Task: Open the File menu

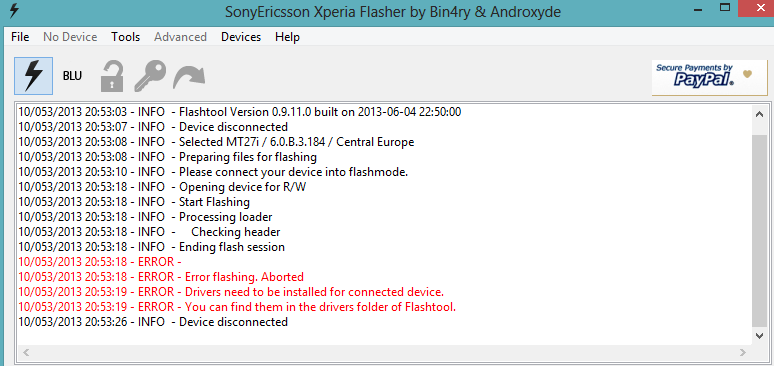Action: click(20, 37)
